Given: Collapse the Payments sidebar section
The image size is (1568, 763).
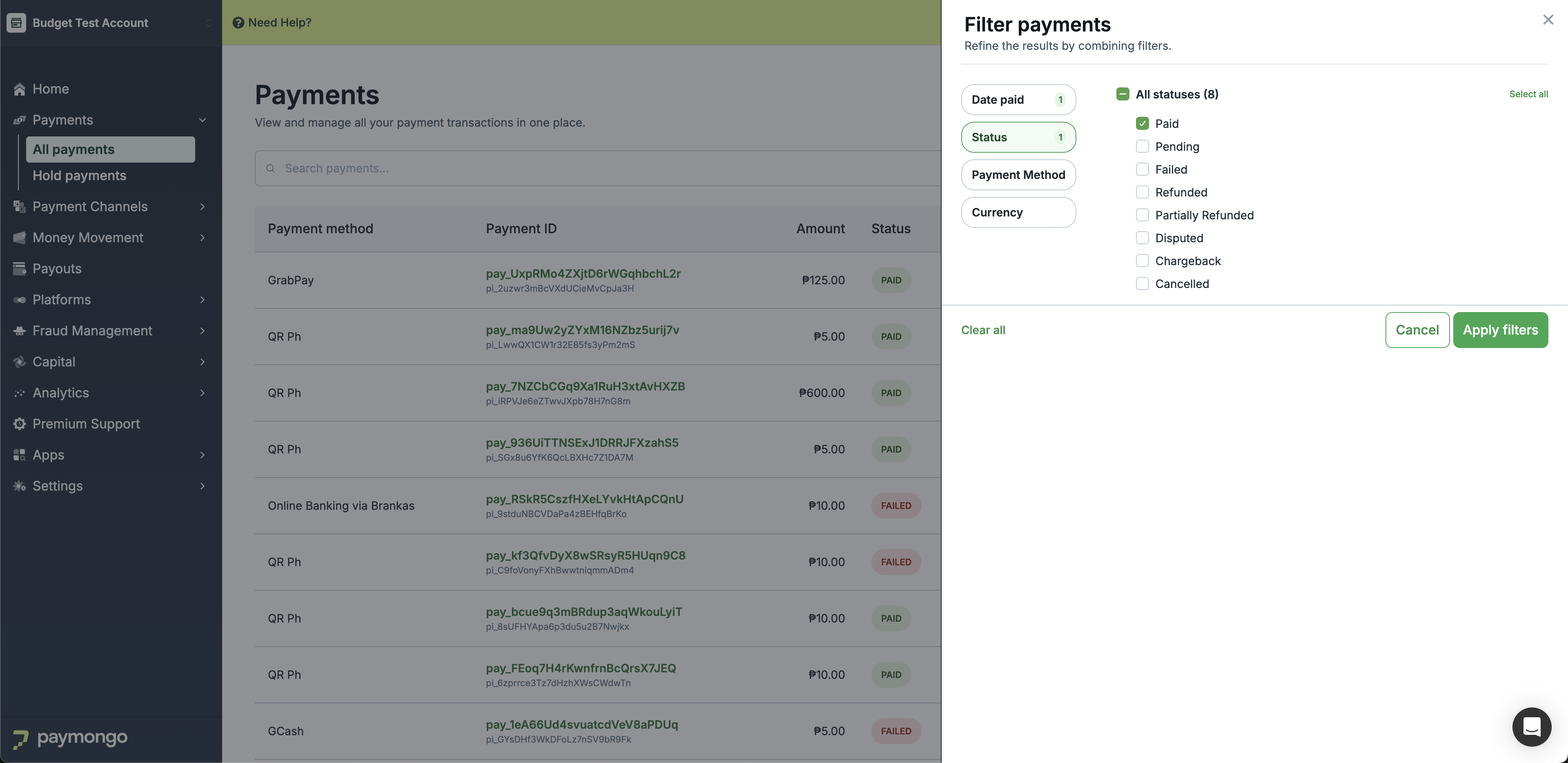Looking at the screenshot, I should pos(202,120).
